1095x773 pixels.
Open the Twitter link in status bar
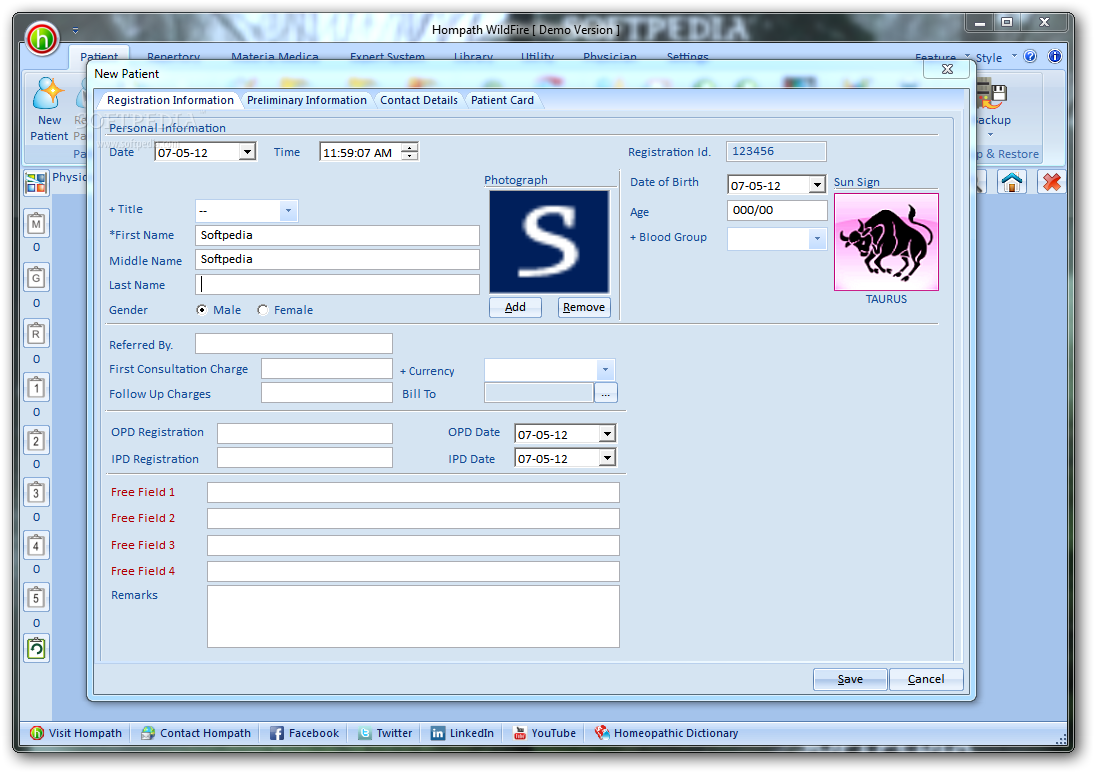(x=385, y=732)
